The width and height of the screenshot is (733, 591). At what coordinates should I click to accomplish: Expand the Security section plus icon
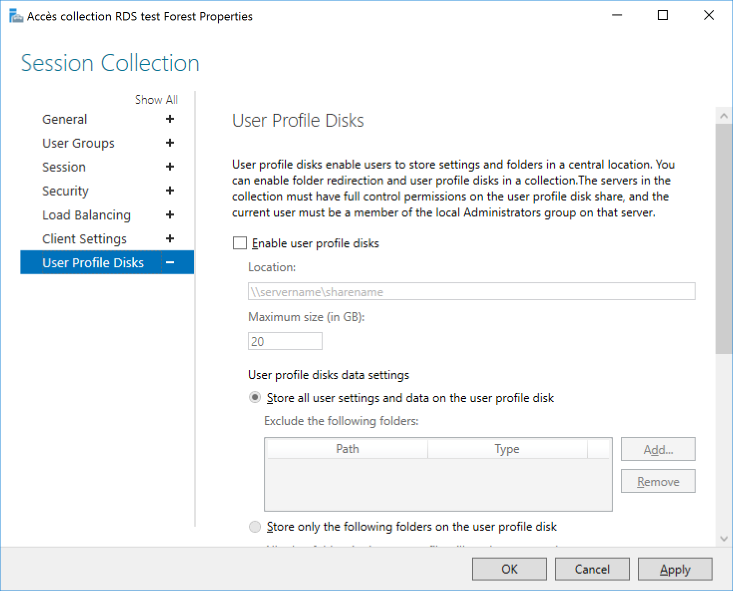[x=170, y=191]
